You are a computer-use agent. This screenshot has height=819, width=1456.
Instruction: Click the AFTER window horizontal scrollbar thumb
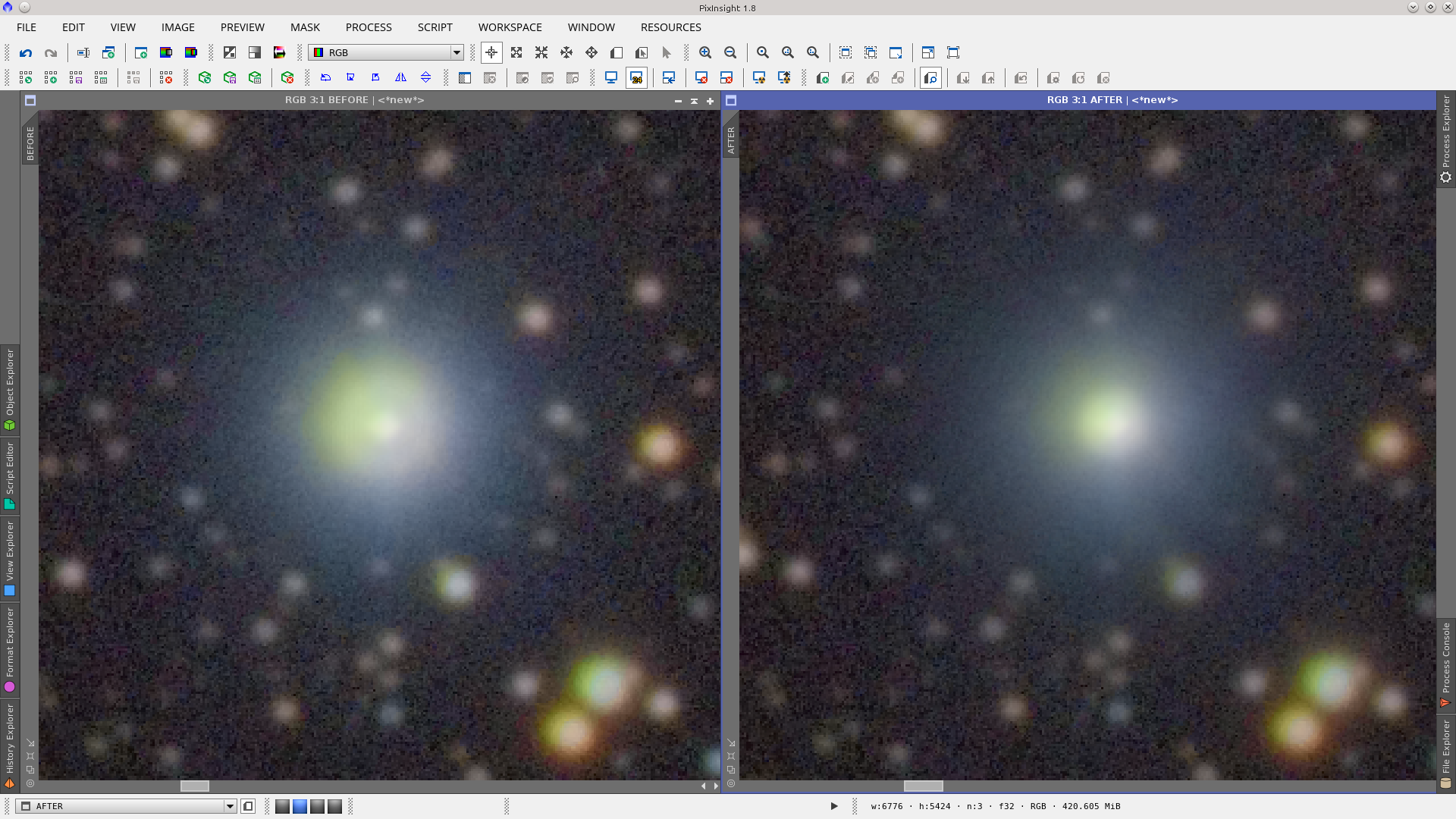(x=923, y=786)
